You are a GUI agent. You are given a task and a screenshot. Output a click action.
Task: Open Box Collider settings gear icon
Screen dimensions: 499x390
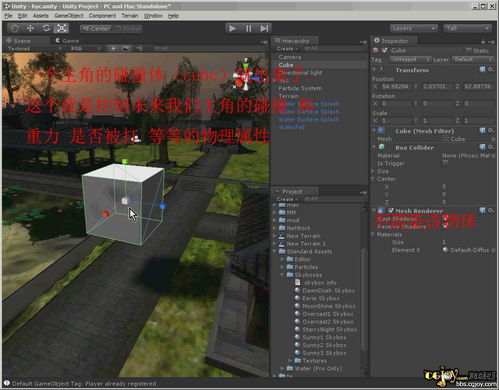[491, 147]
